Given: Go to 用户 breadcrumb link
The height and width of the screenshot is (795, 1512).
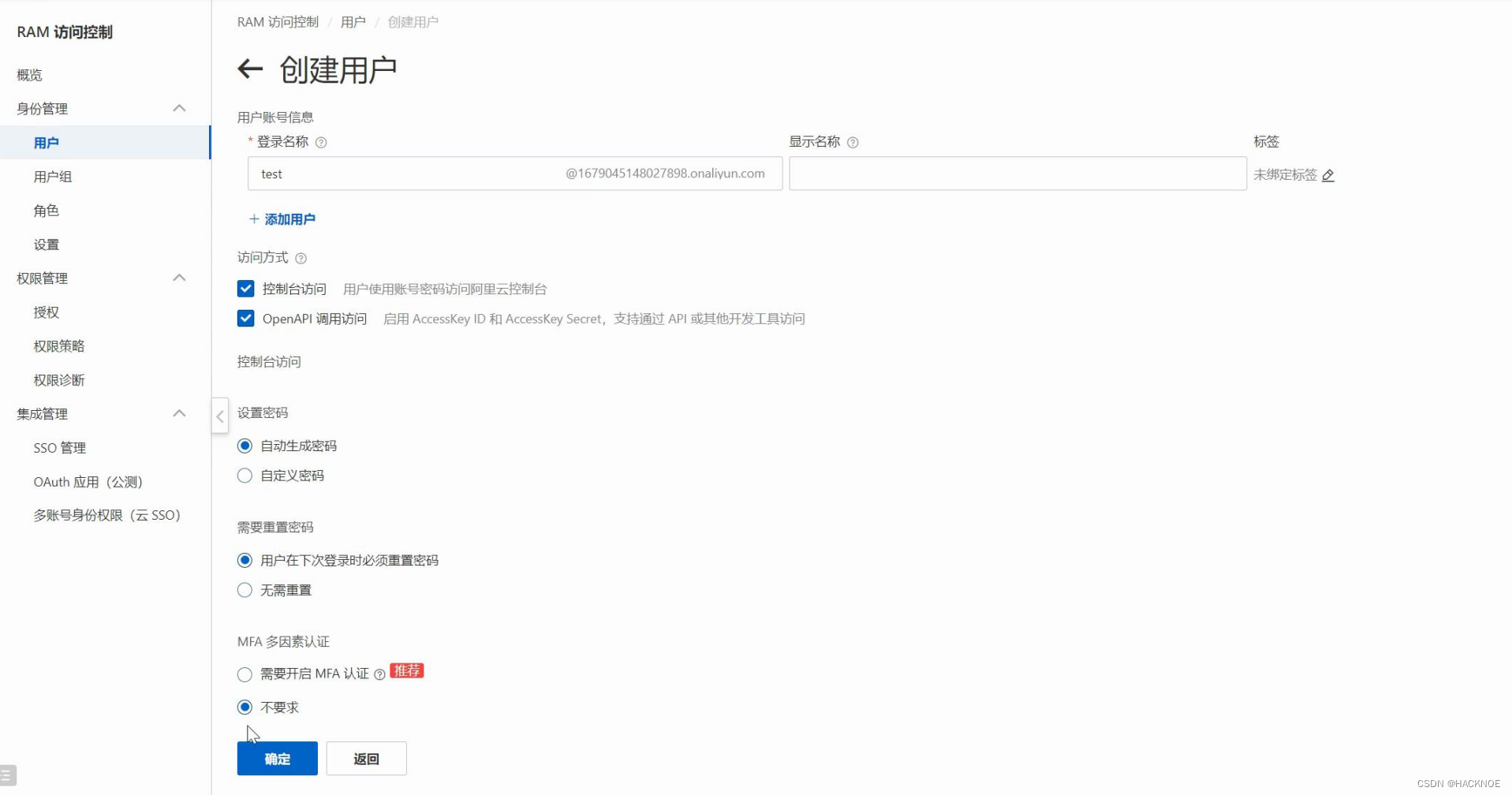Looking at the screenshot, I should (x=353, y=22).
